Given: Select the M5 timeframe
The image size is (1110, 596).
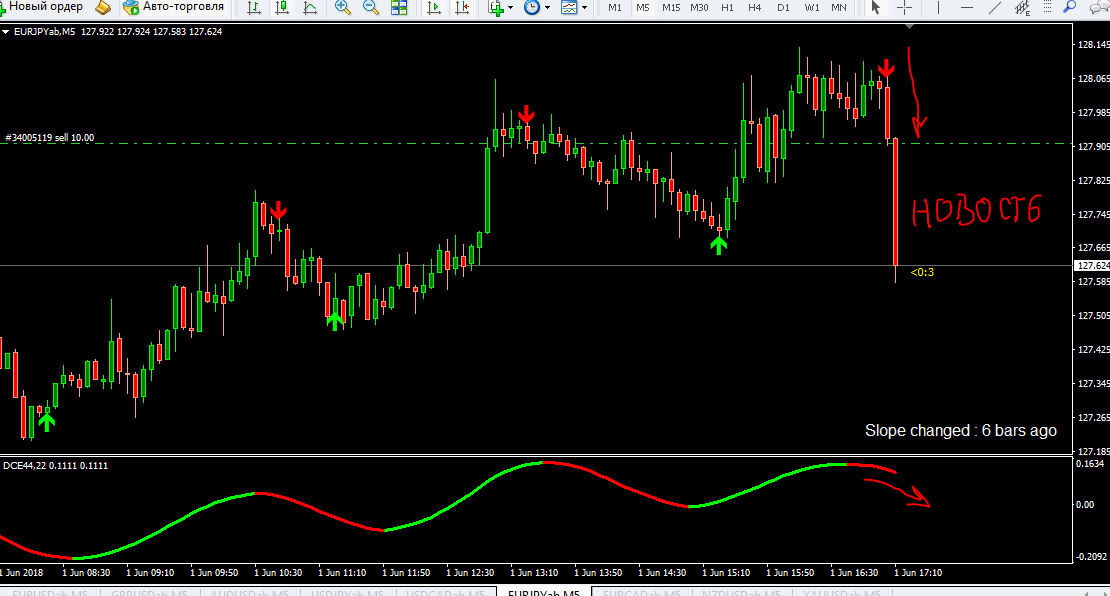Looking at the screenshot, I should click(642, 8).
